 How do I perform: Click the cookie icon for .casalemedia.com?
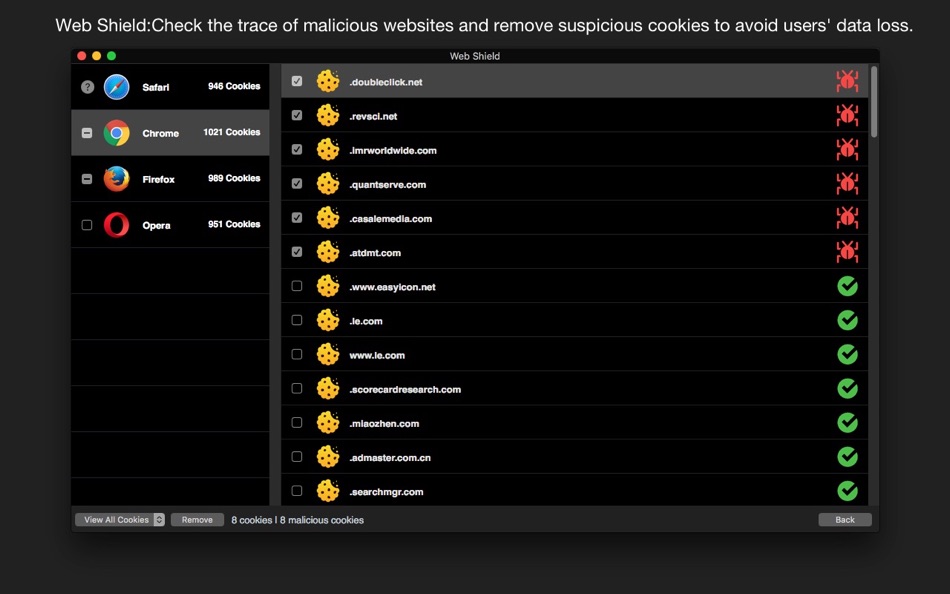(328, 218)
